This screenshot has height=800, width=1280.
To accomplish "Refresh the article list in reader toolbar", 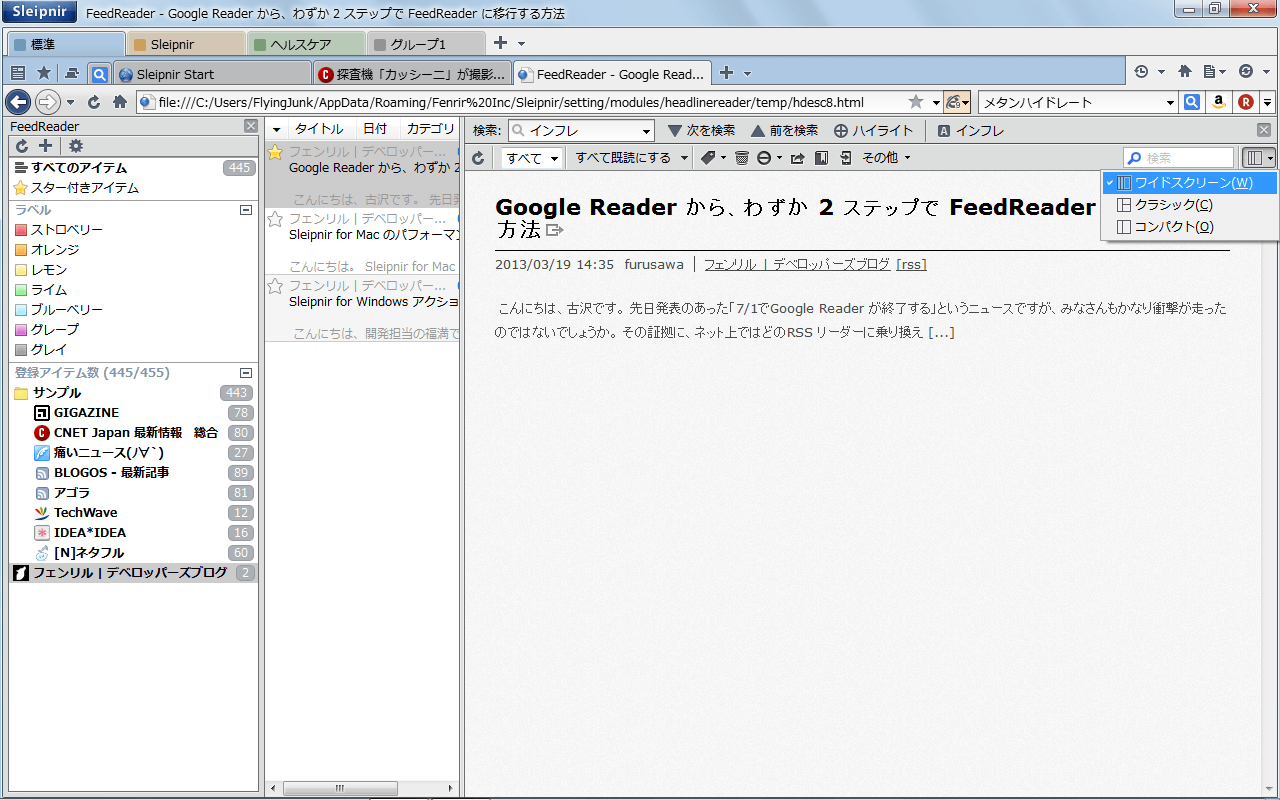I will coord(479,158).
